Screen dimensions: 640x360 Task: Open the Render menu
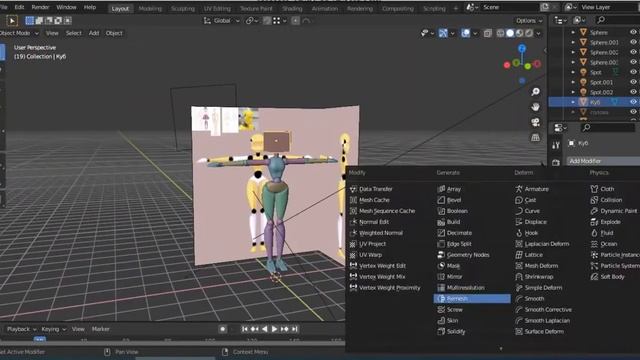click(x=40, y=7)
